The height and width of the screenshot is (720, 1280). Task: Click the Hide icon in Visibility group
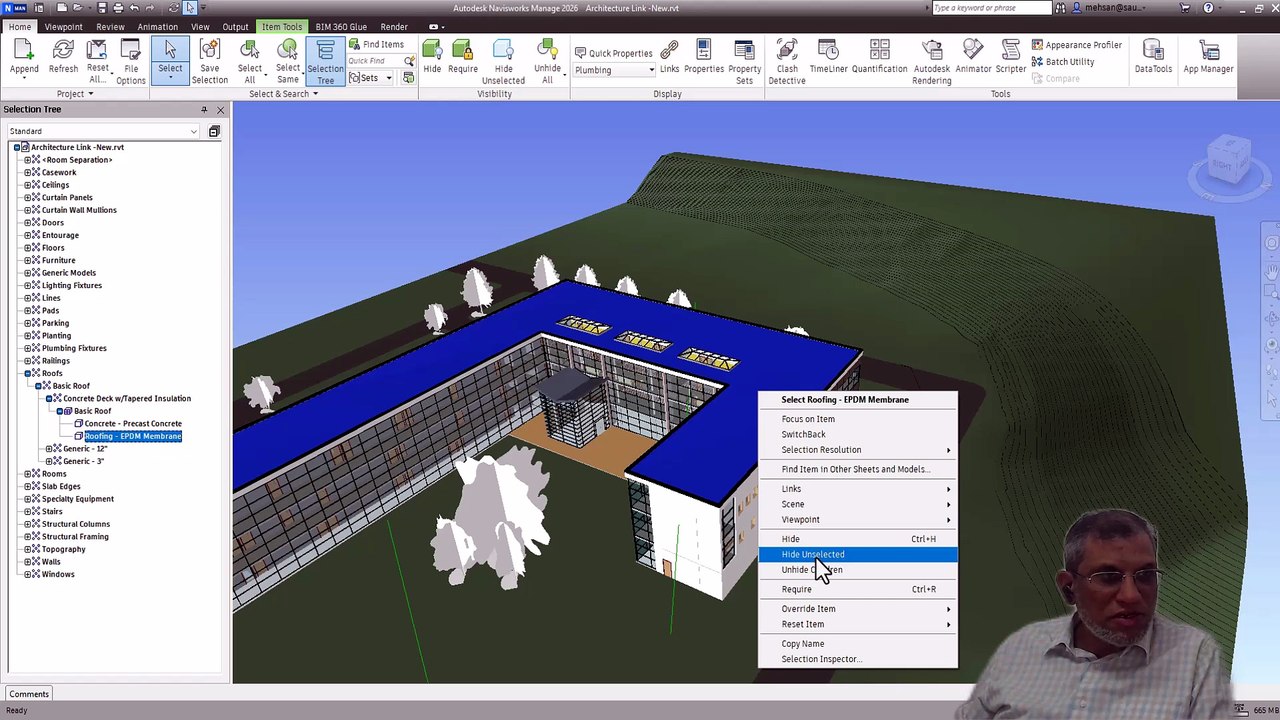tap(432, 57)
